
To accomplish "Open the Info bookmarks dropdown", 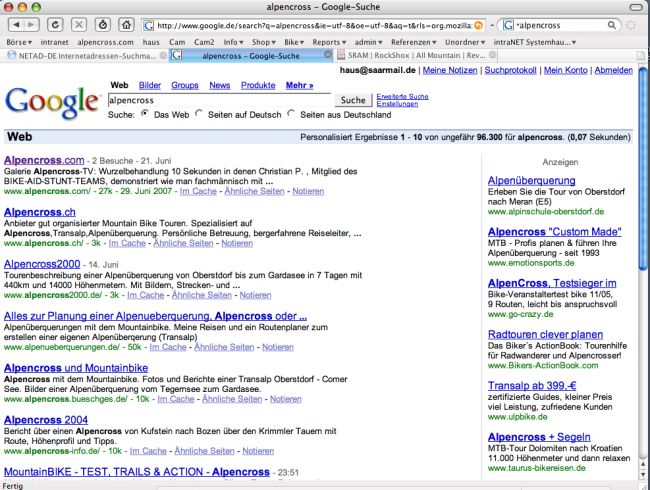I will click(233, 42).
